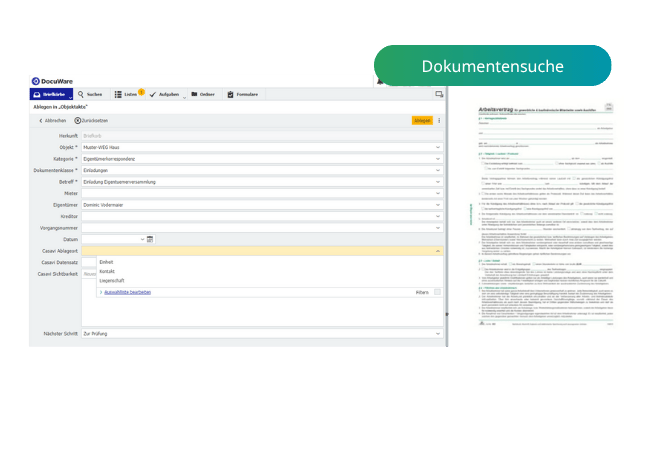The width and height of the screenshot is (666, 450).
Task: Expand the Mieter dropdown
Action: click(x=438, y=193)
